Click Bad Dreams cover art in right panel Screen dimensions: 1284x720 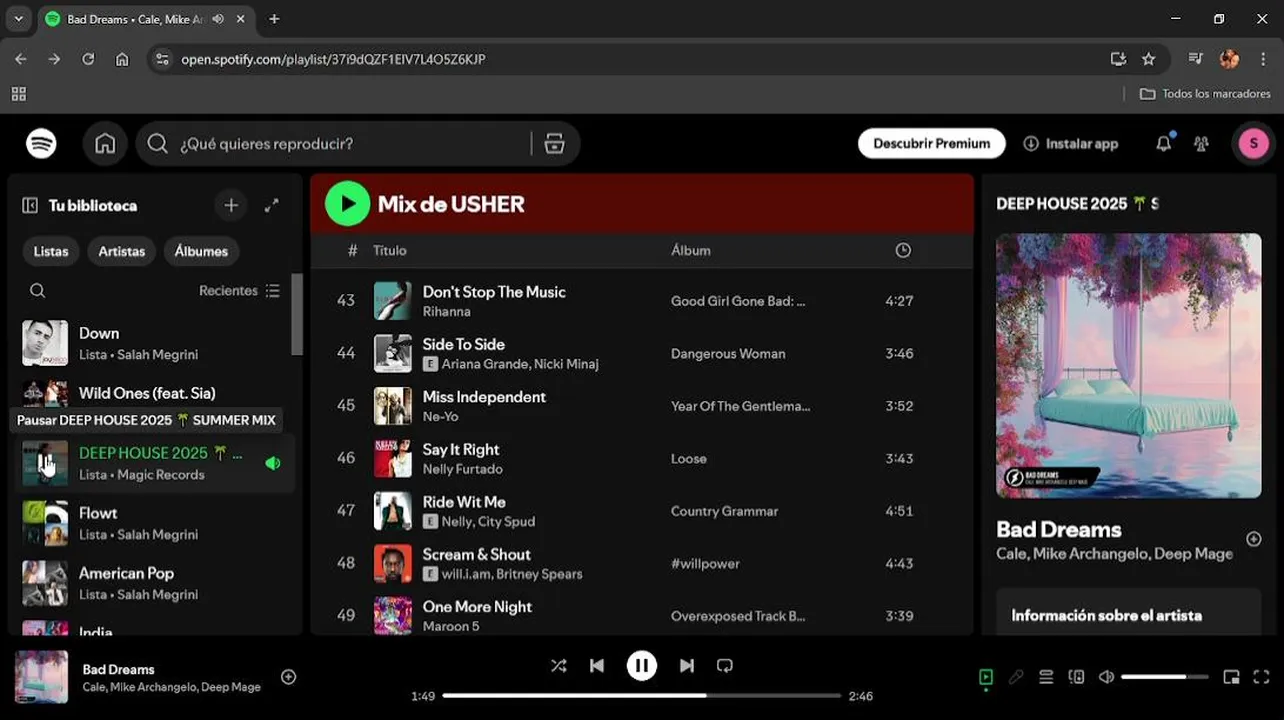click(1129, 366)
